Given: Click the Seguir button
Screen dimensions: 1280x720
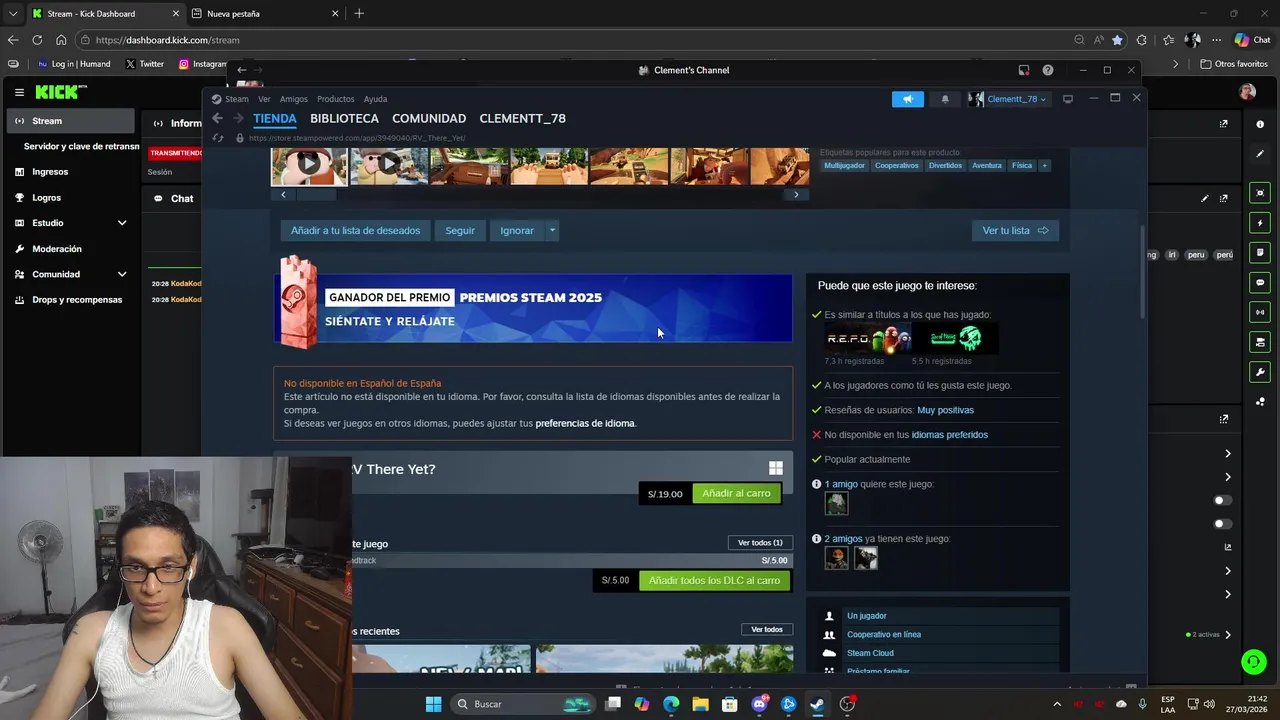Looking at the screenshot, I should [x=460, y=230].
